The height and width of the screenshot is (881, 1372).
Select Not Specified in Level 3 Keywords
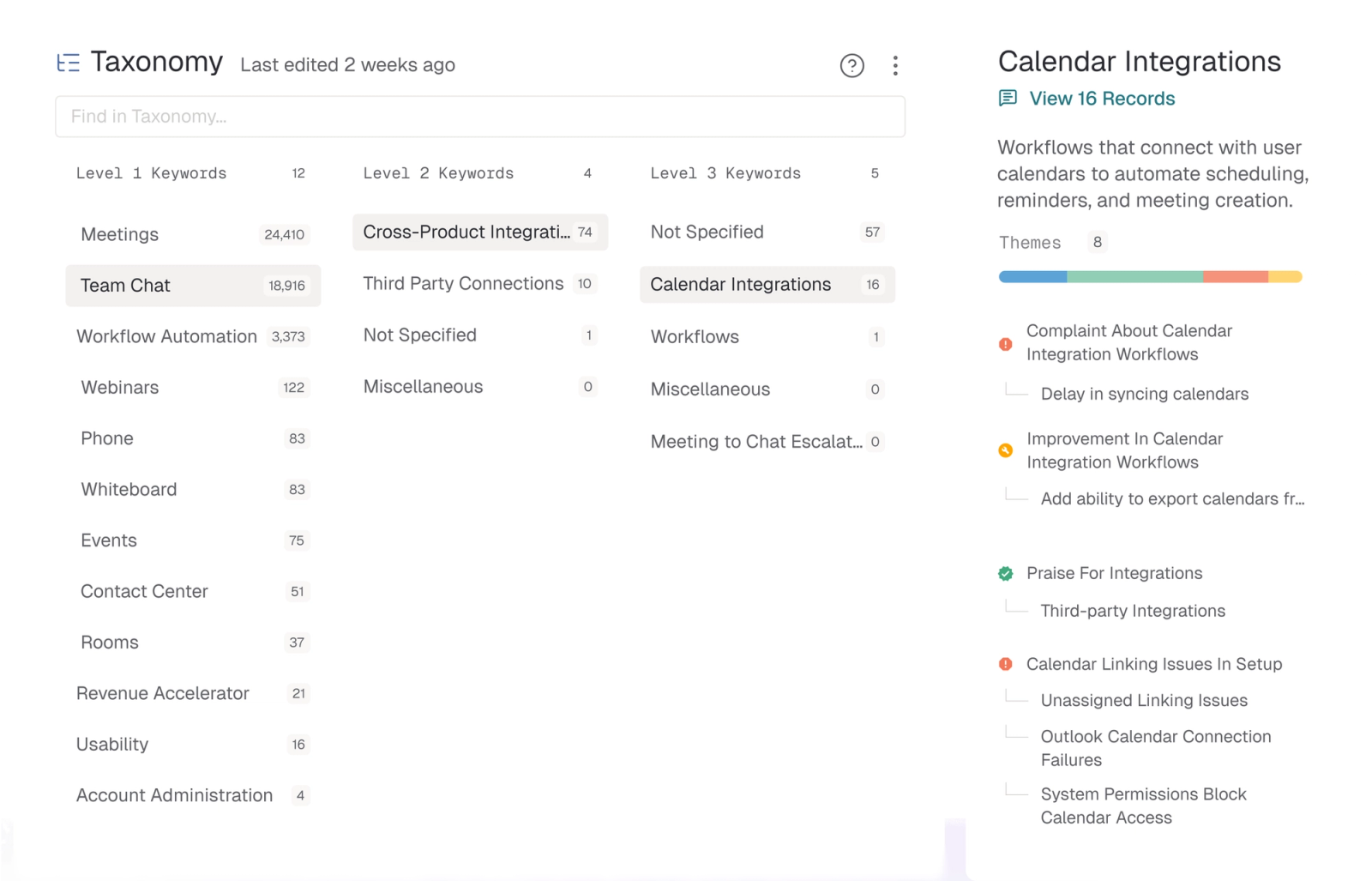[767, 232]
